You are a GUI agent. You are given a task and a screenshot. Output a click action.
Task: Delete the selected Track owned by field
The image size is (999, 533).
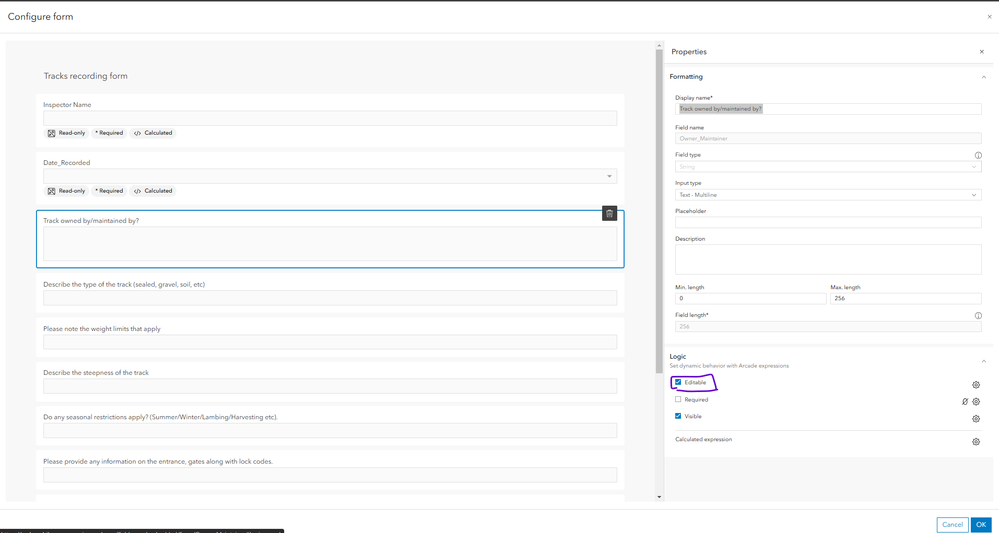pos(609,213)
